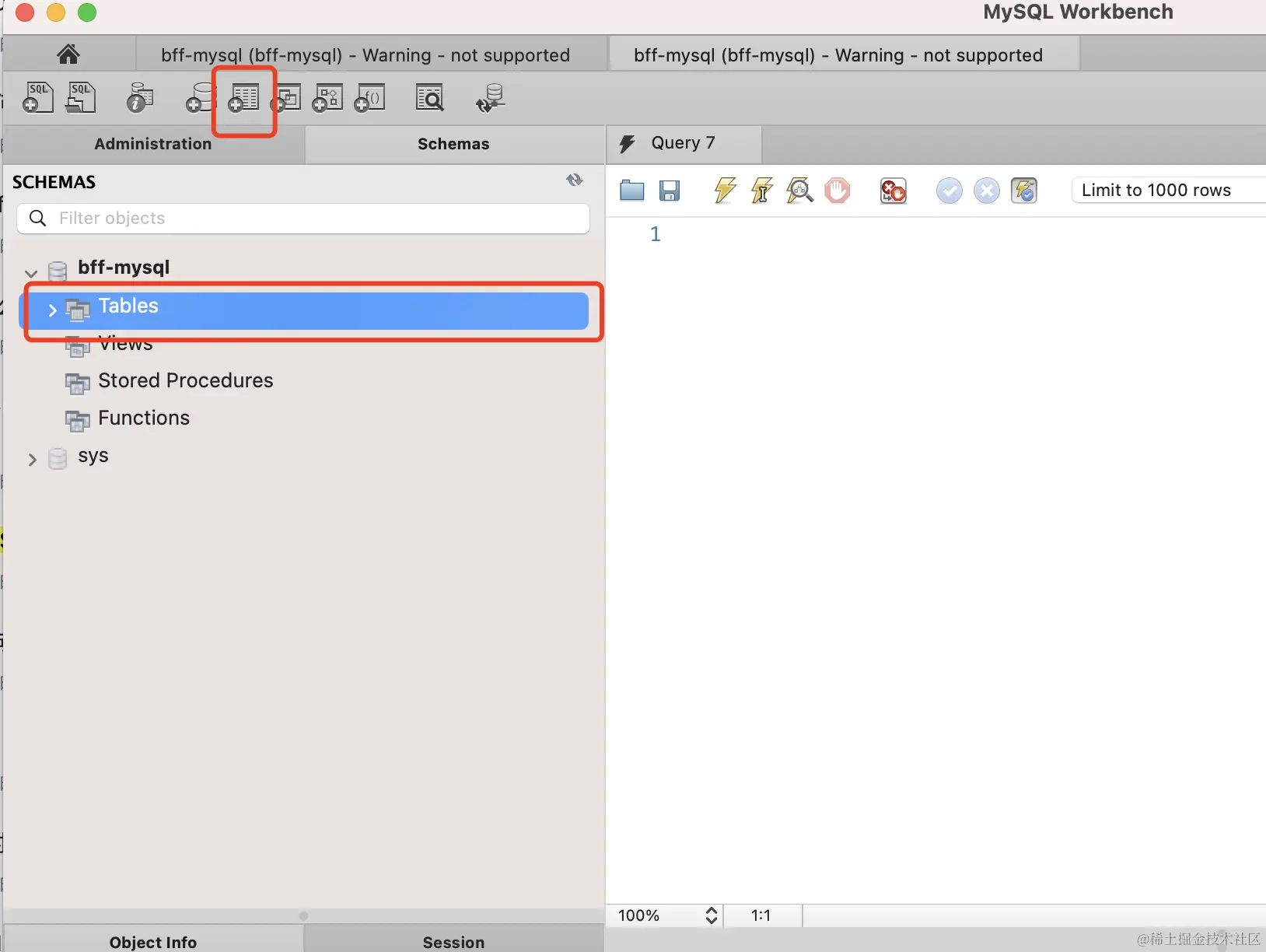Toggle auto-commit mode
The image size is (1266, 952).
point(1025,191)
